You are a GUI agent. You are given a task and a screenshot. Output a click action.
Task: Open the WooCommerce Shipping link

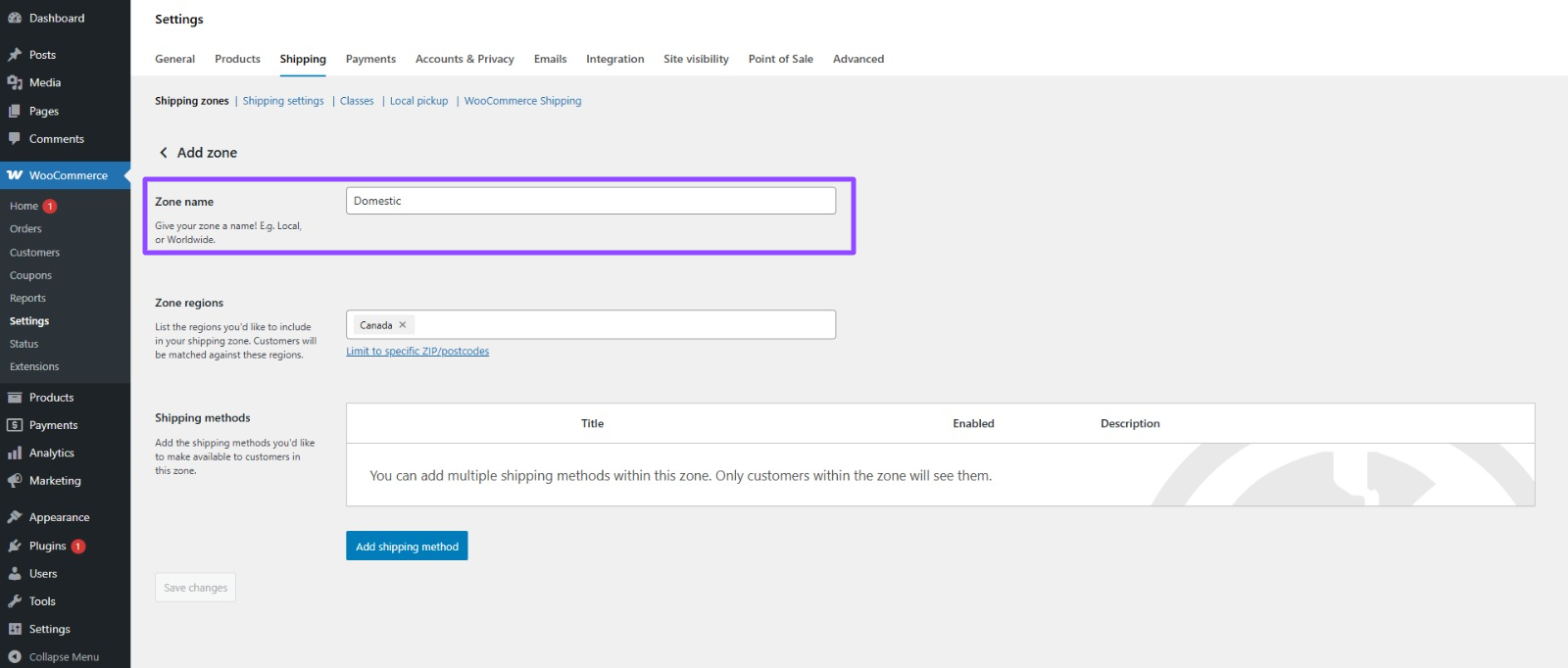(x=522, y=101)
